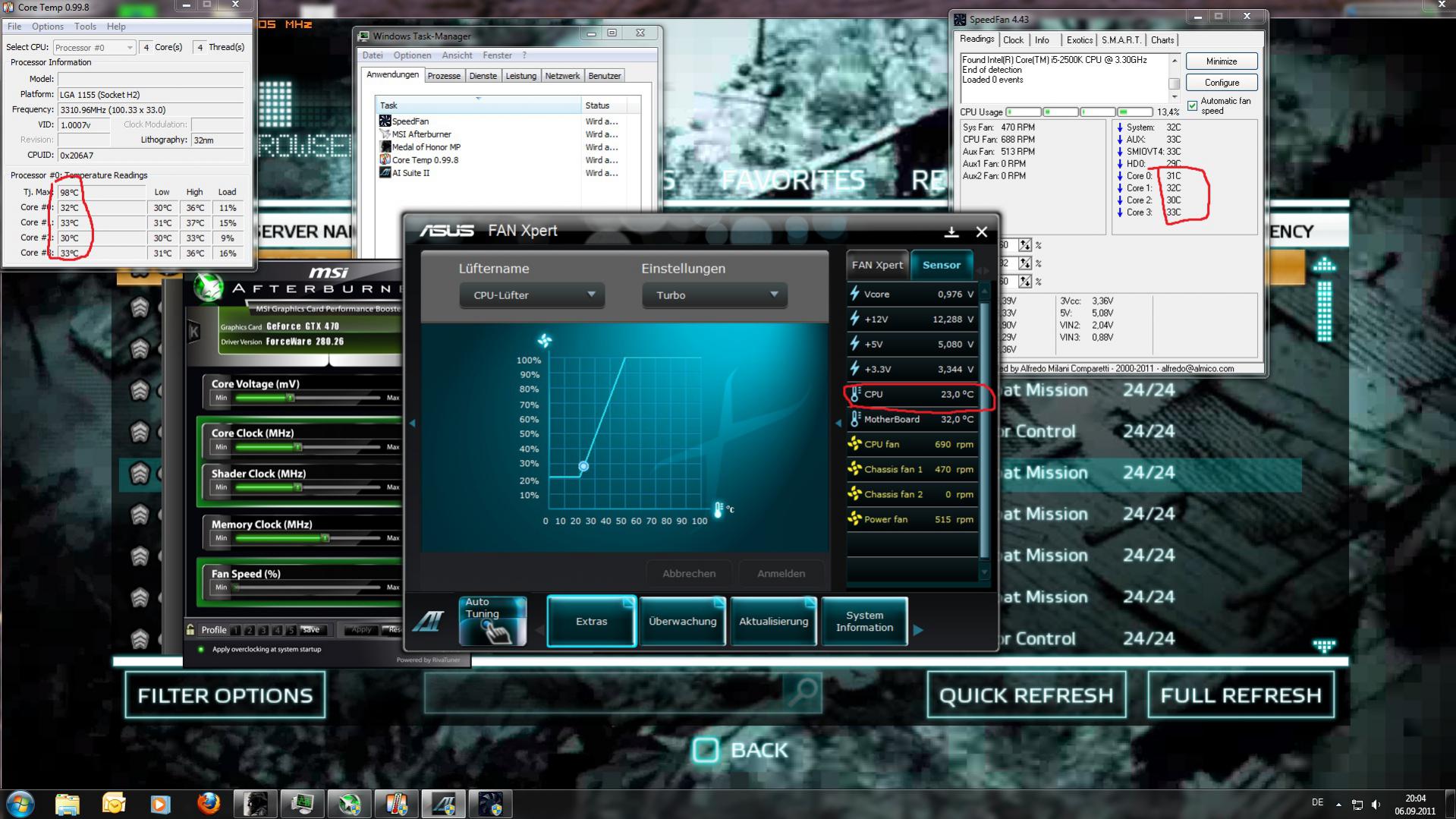
Task: Click the network icon in system tray
Action: tap(1357, 804)
